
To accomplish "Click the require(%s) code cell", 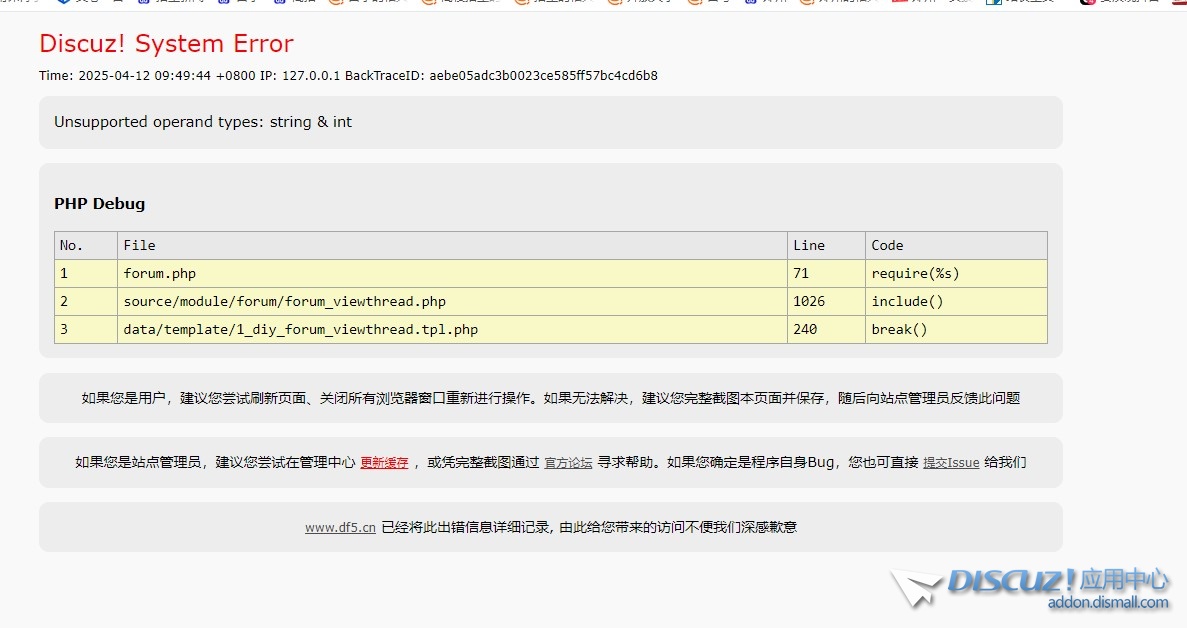I will [x=915, y=273].
